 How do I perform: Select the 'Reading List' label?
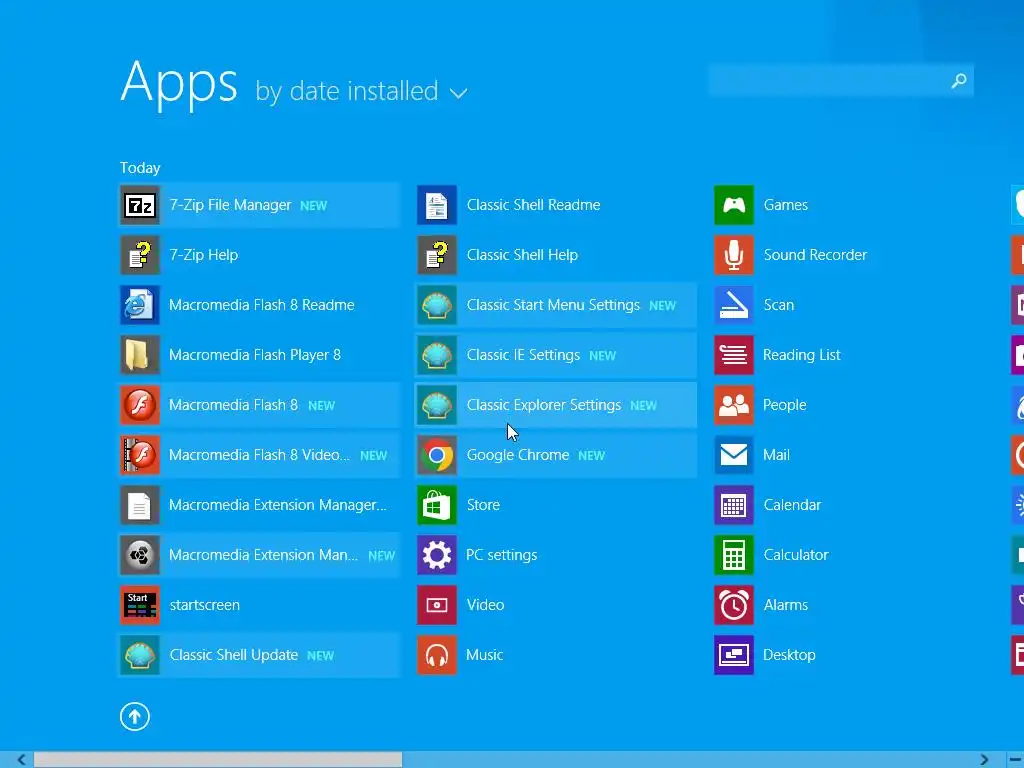(x=802, y=355)
